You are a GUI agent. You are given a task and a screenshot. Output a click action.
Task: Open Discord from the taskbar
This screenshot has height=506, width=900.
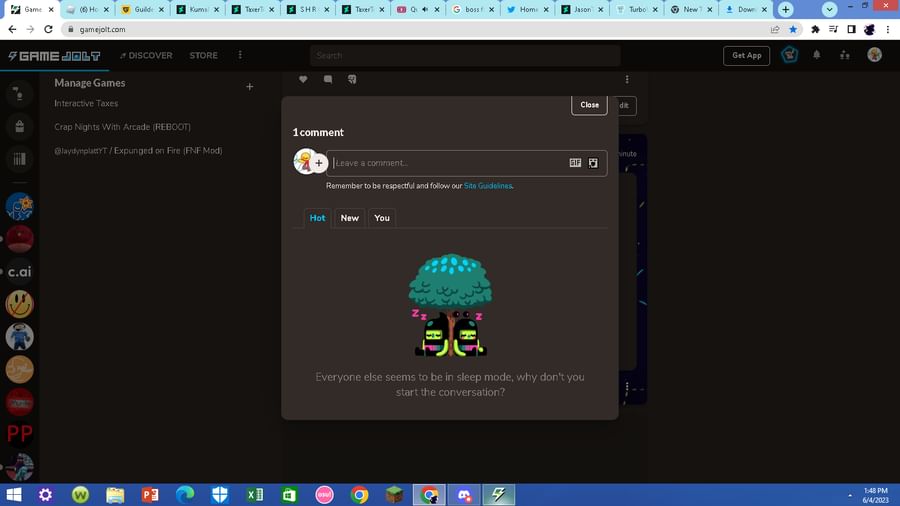click(464, 495)
